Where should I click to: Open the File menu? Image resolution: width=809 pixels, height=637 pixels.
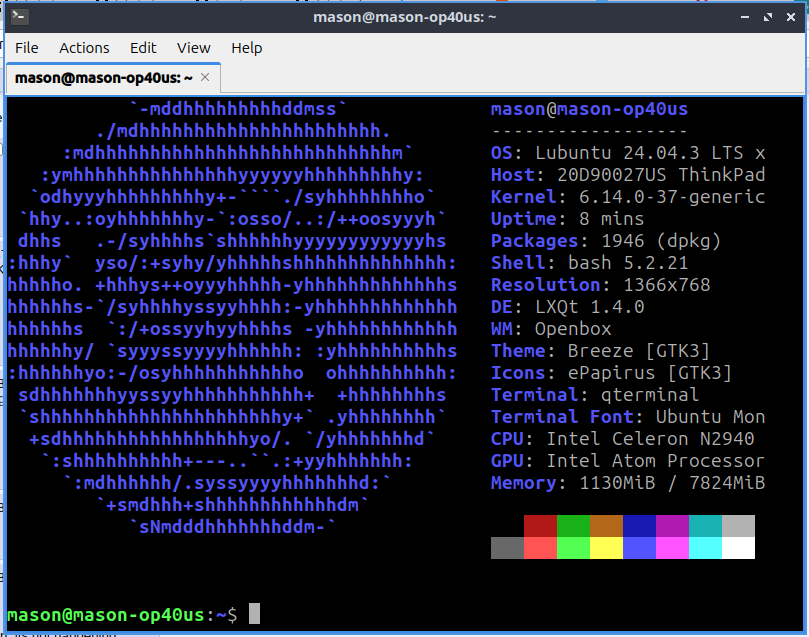coord(26,48)
